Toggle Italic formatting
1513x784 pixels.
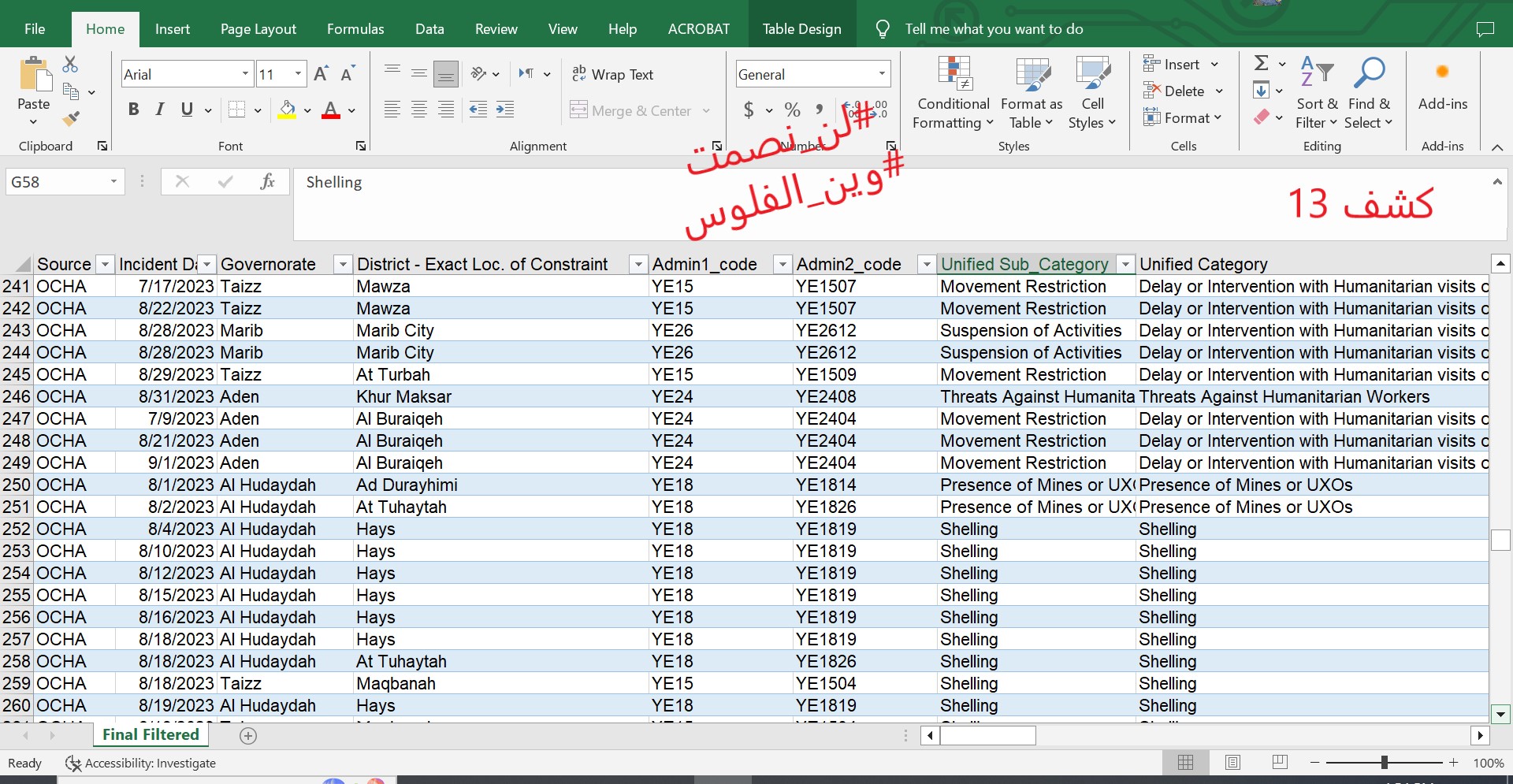pyautogui.click(x=160, y=110)
